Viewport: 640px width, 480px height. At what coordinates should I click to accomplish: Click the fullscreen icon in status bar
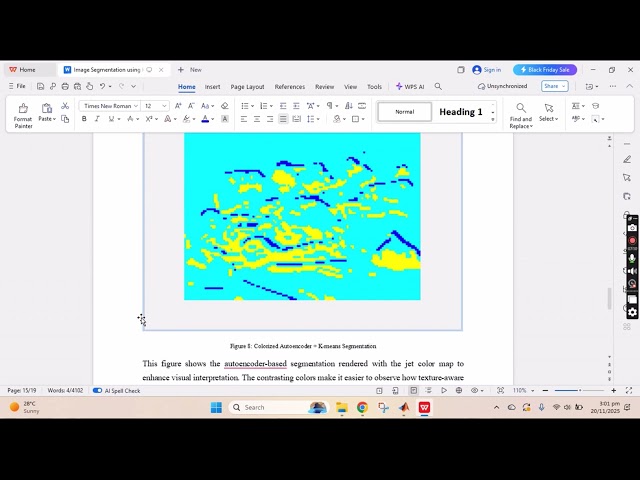[629, 391]
